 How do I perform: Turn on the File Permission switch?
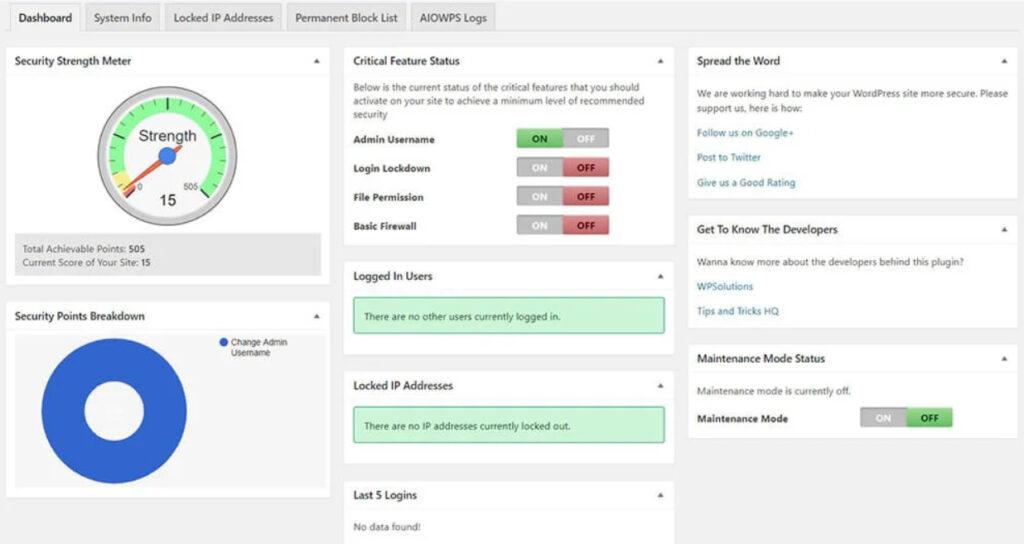pos(540,197)
